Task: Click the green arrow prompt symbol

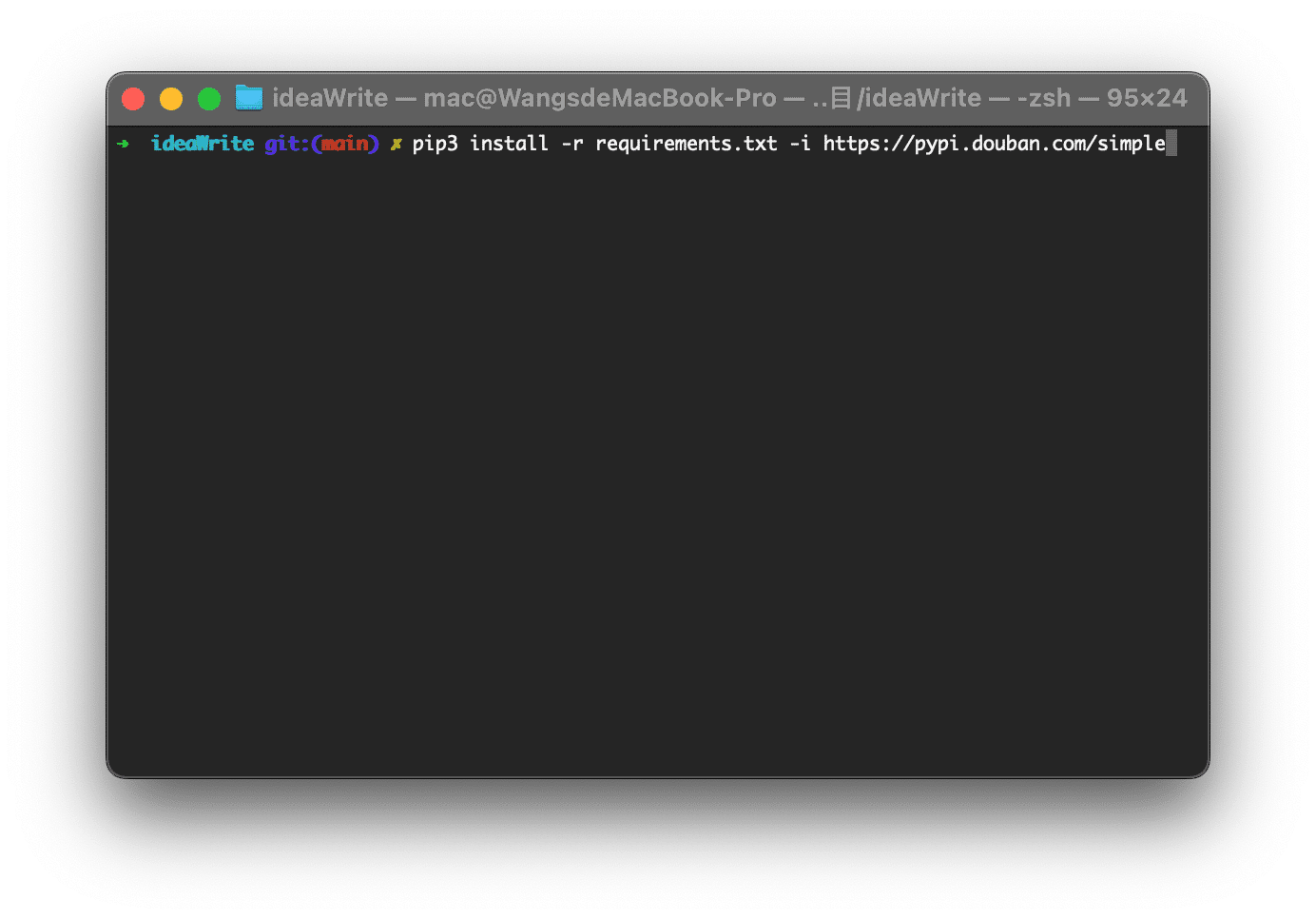Action: click(x=125, y=144)
